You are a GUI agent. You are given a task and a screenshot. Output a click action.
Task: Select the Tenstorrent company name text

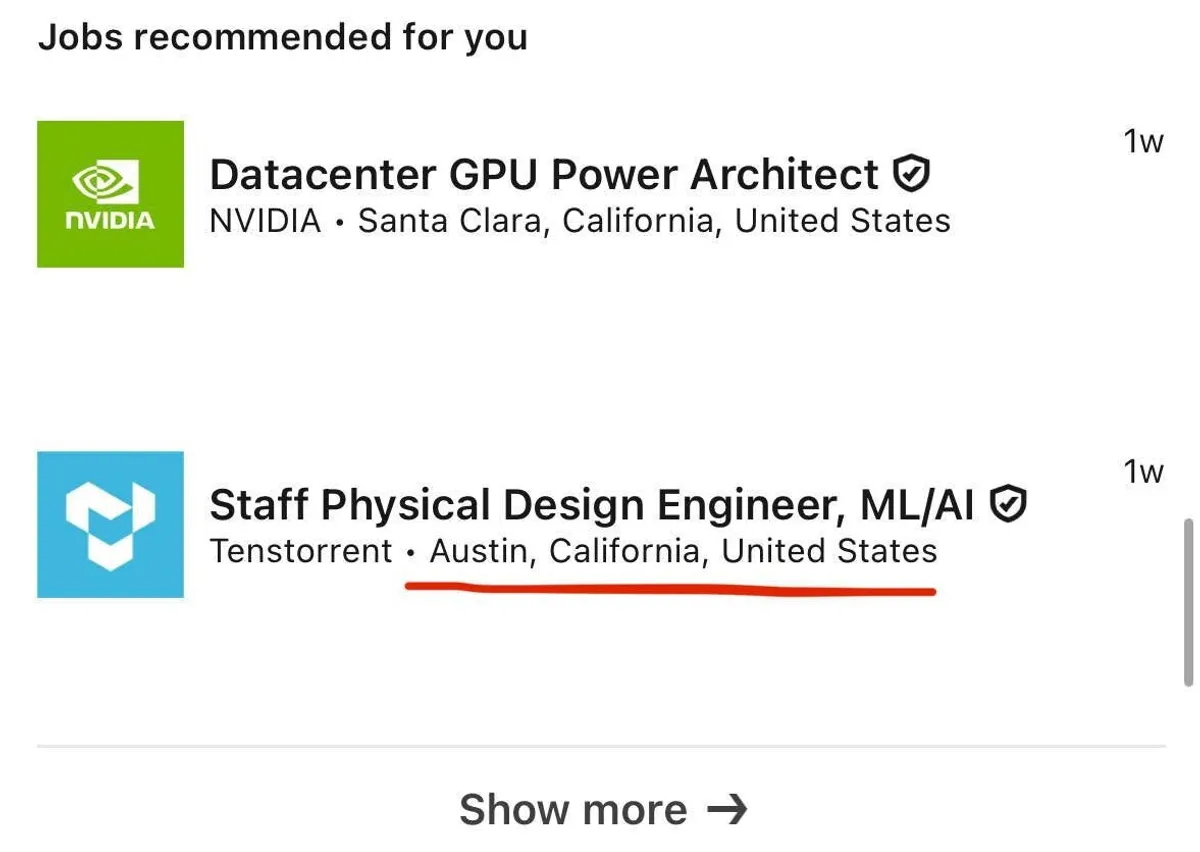[x=301, y=551]
